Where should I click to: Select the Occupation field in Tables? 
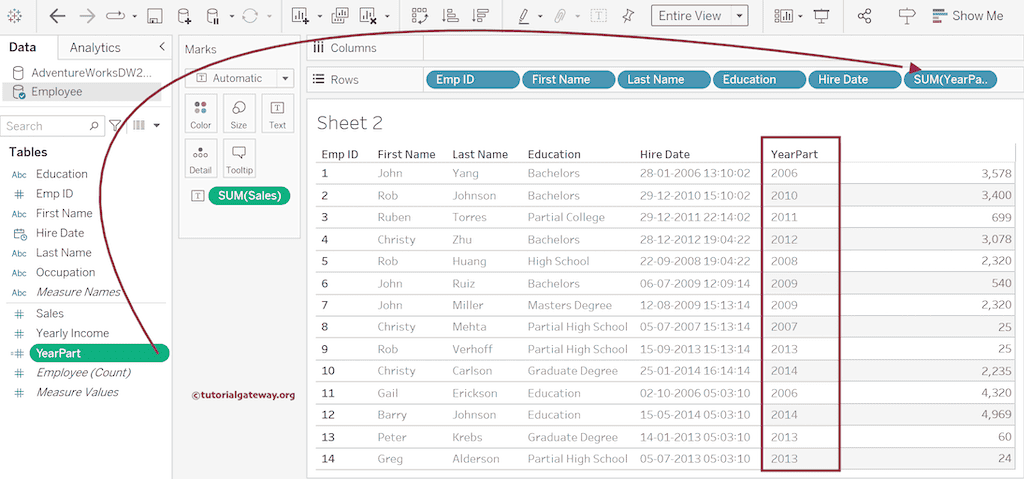pos(65,272)
